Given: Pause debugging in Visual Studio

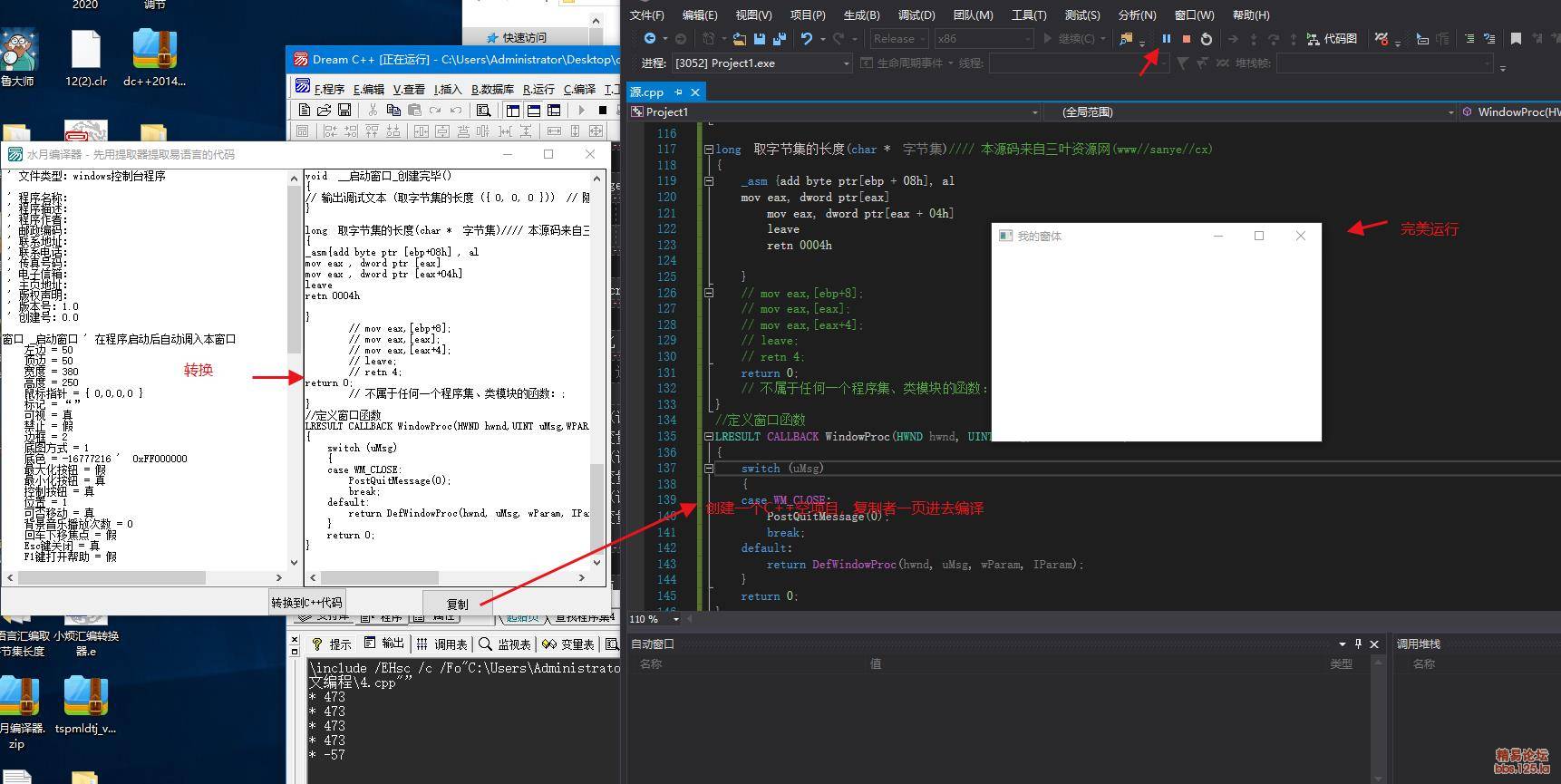Looking at the screenshot, I should click(1167, 39).
